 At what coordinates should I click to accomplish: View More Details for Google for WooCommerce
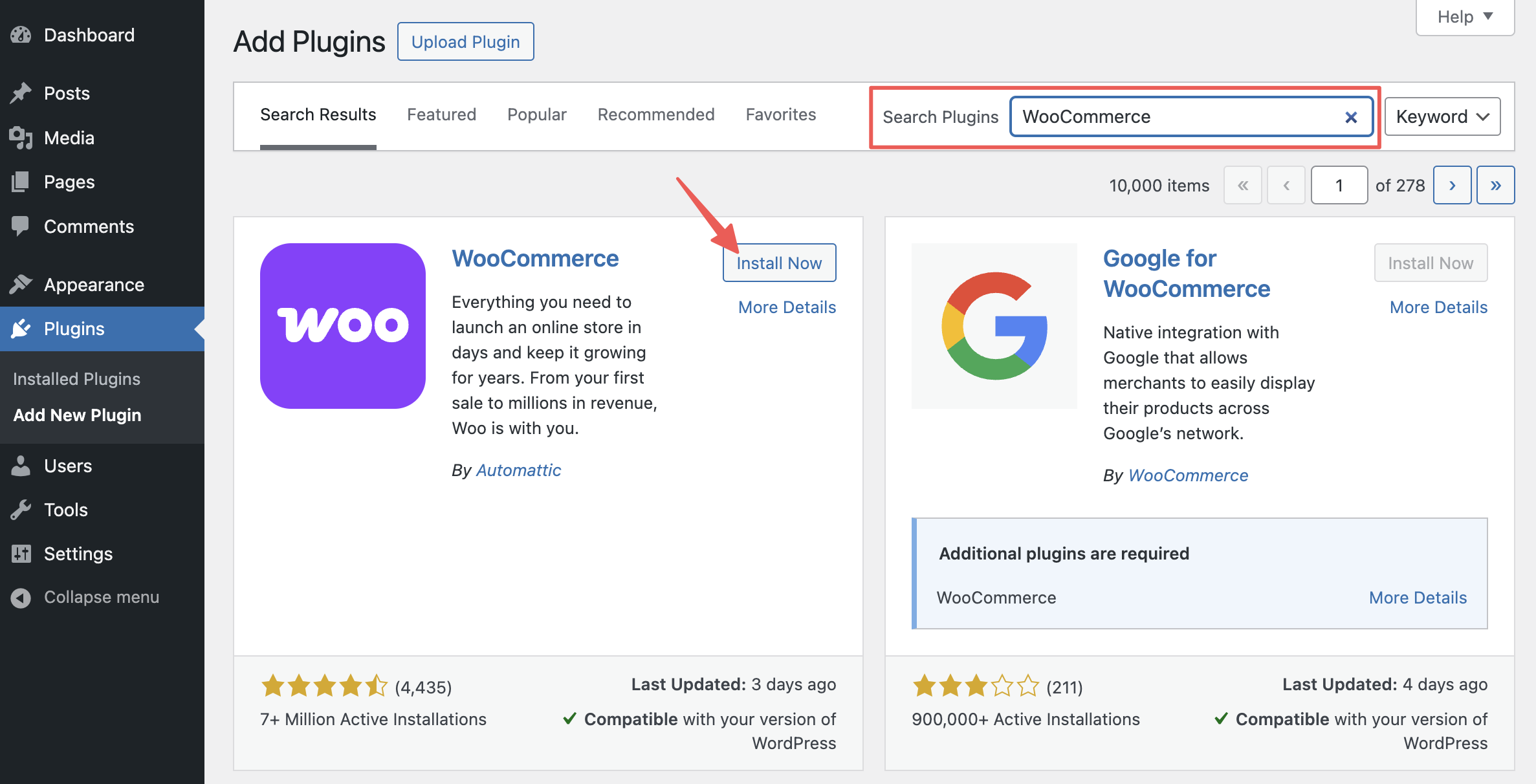[1438, 307]
